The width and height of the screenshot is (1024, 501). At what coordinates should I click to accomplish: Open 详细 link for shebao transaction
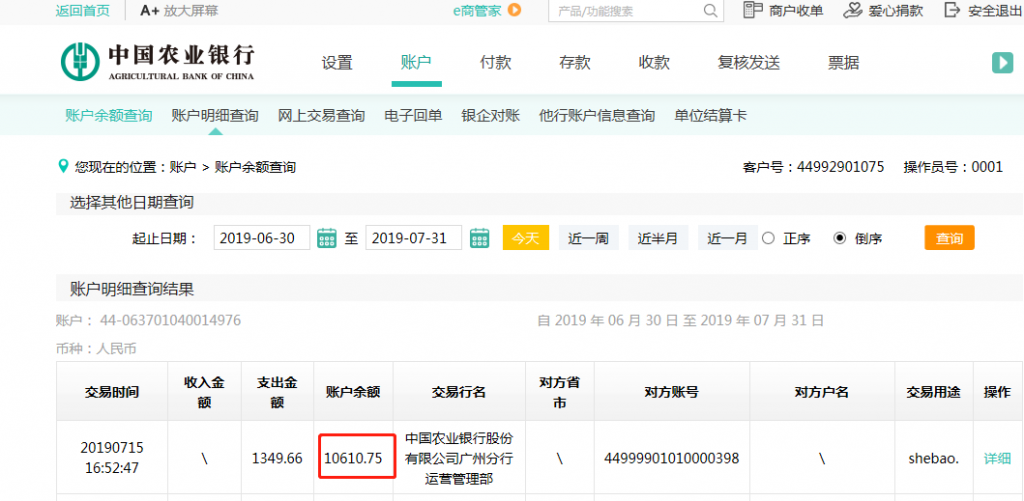(x=997, y=458)
